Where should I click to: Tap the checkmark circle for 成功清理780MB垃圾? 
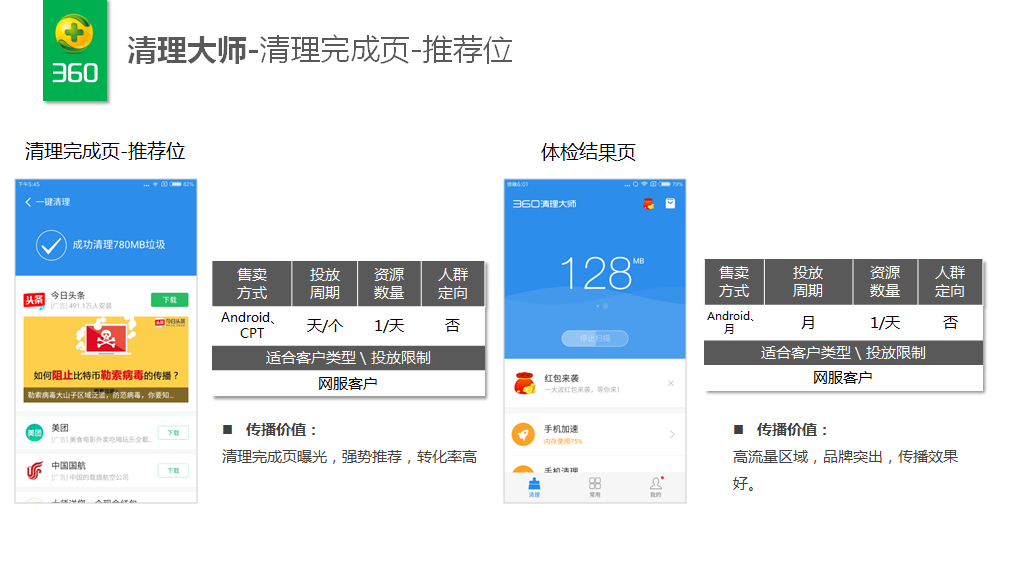click(x=51, y=245)
